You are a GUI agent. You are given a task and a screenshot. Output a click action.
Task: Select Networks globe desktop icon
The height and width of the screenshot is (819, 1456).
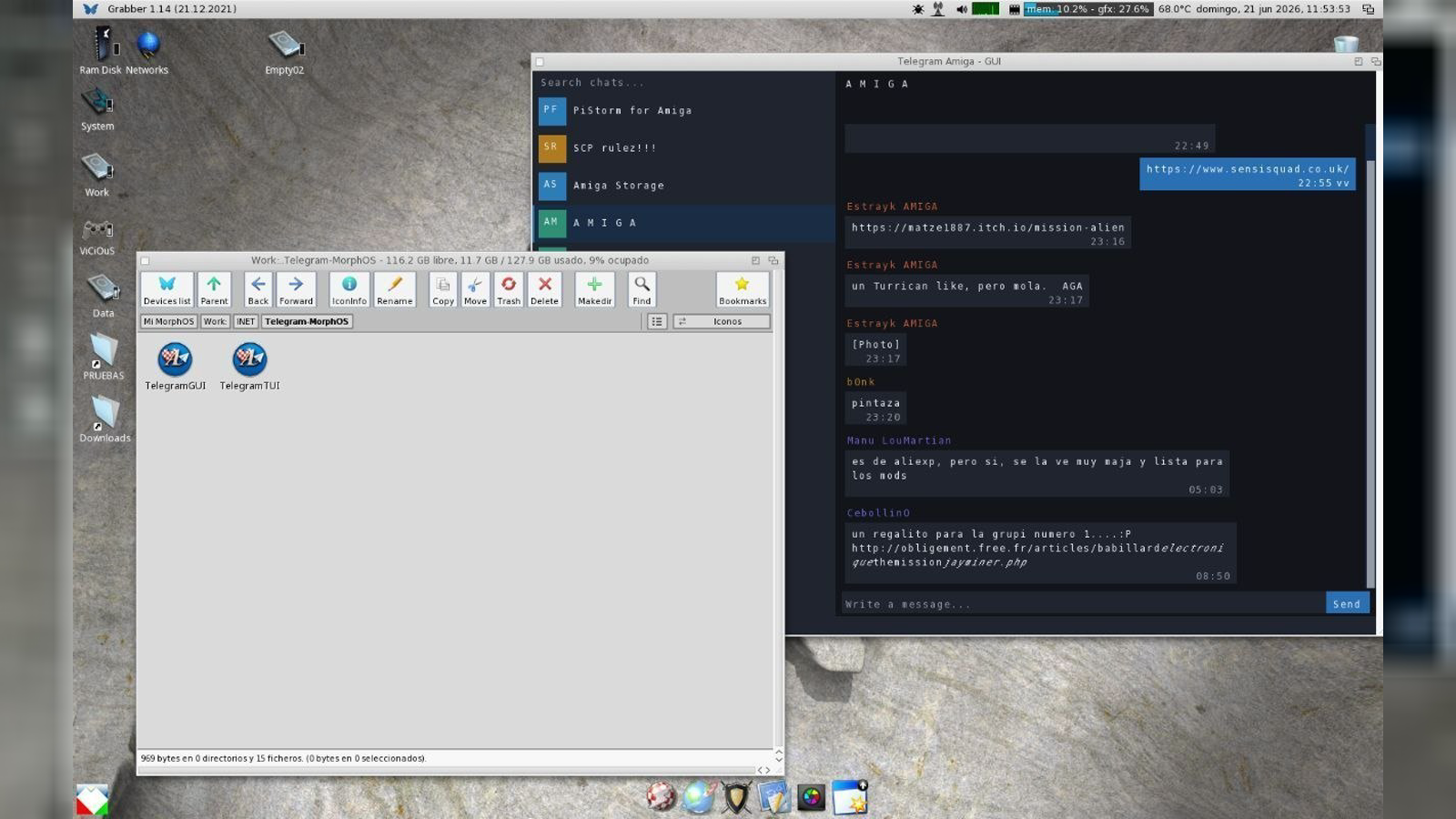pos(147,51)
